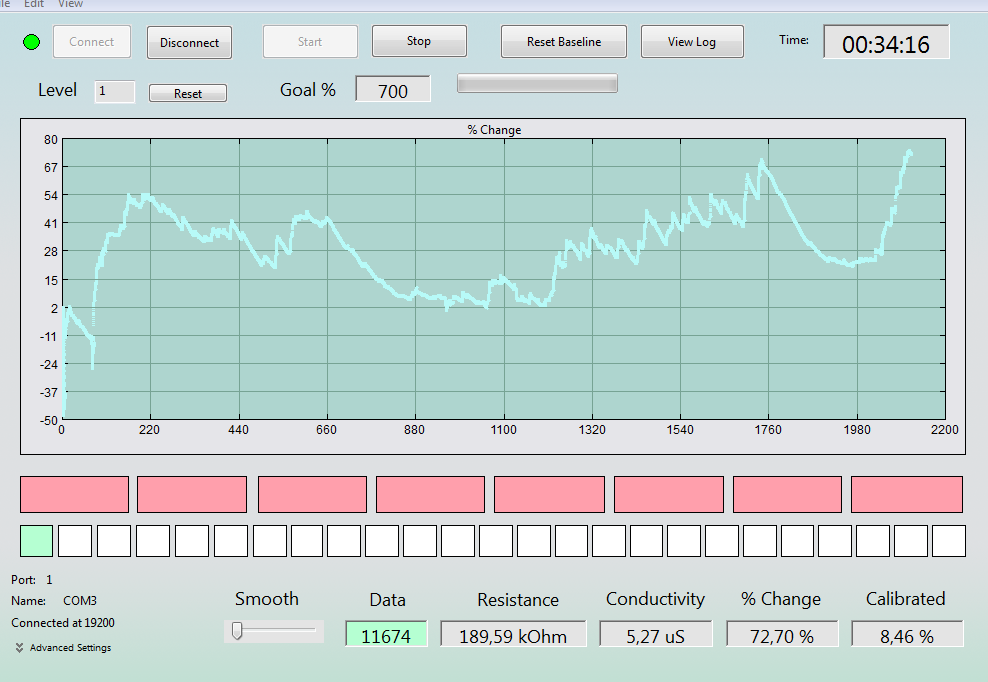Click the Calibrated value 8,46 %
Viewport: 988px width, 682px height.
coord(907,635)
